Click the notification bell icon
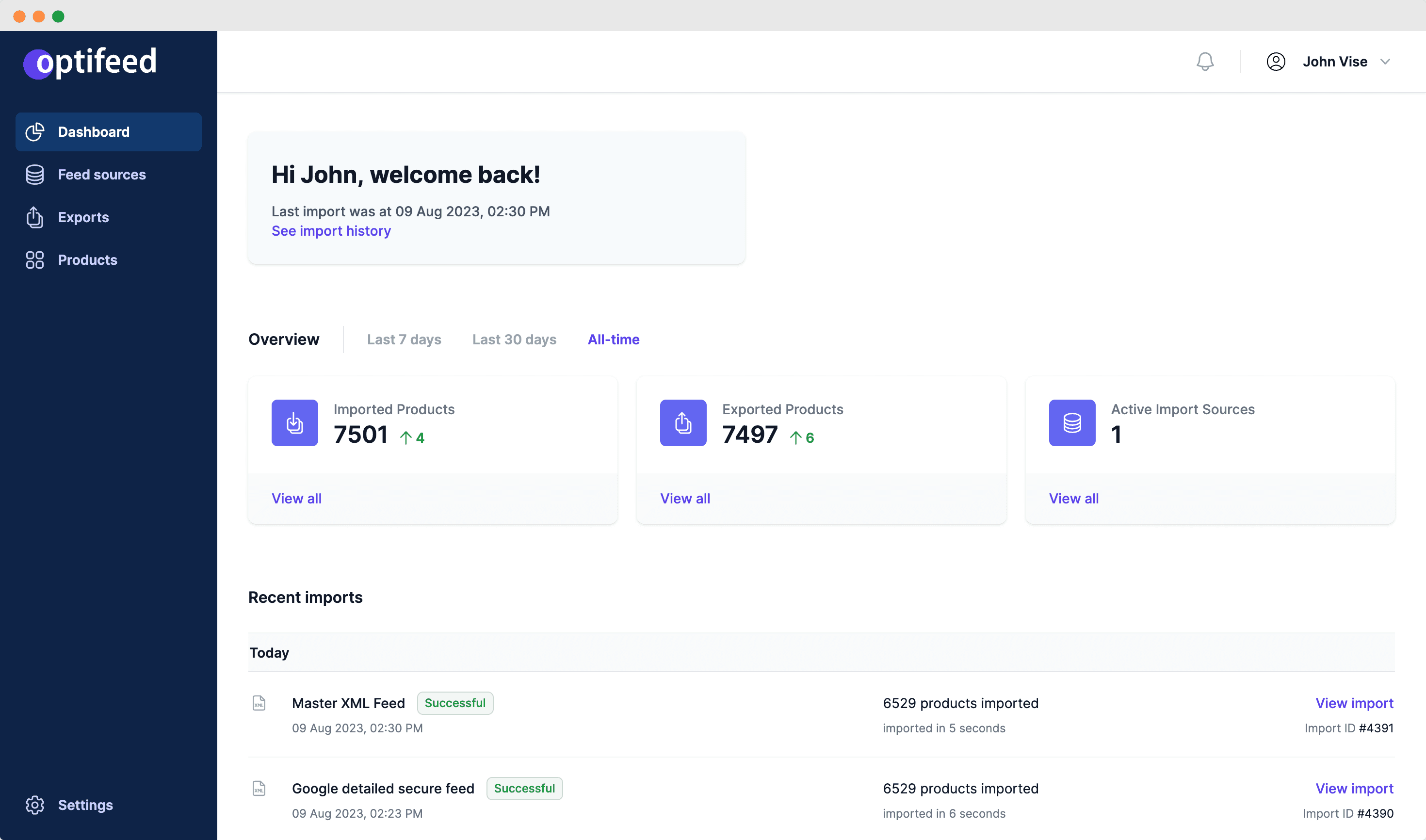 1205,61
